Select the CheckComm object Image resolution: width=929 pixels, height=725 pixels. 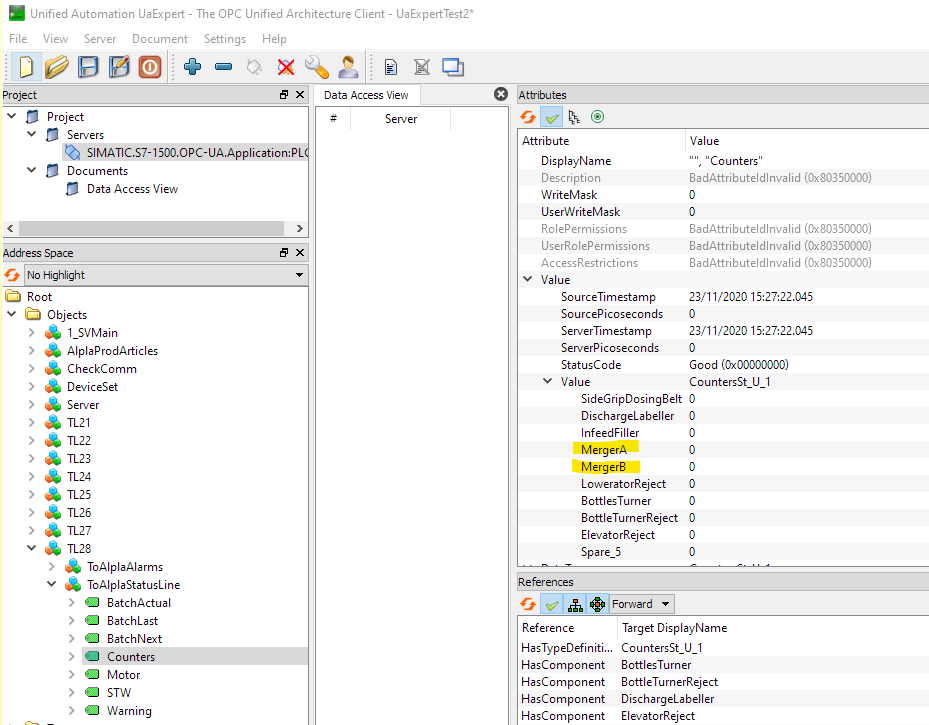(101, 368)
